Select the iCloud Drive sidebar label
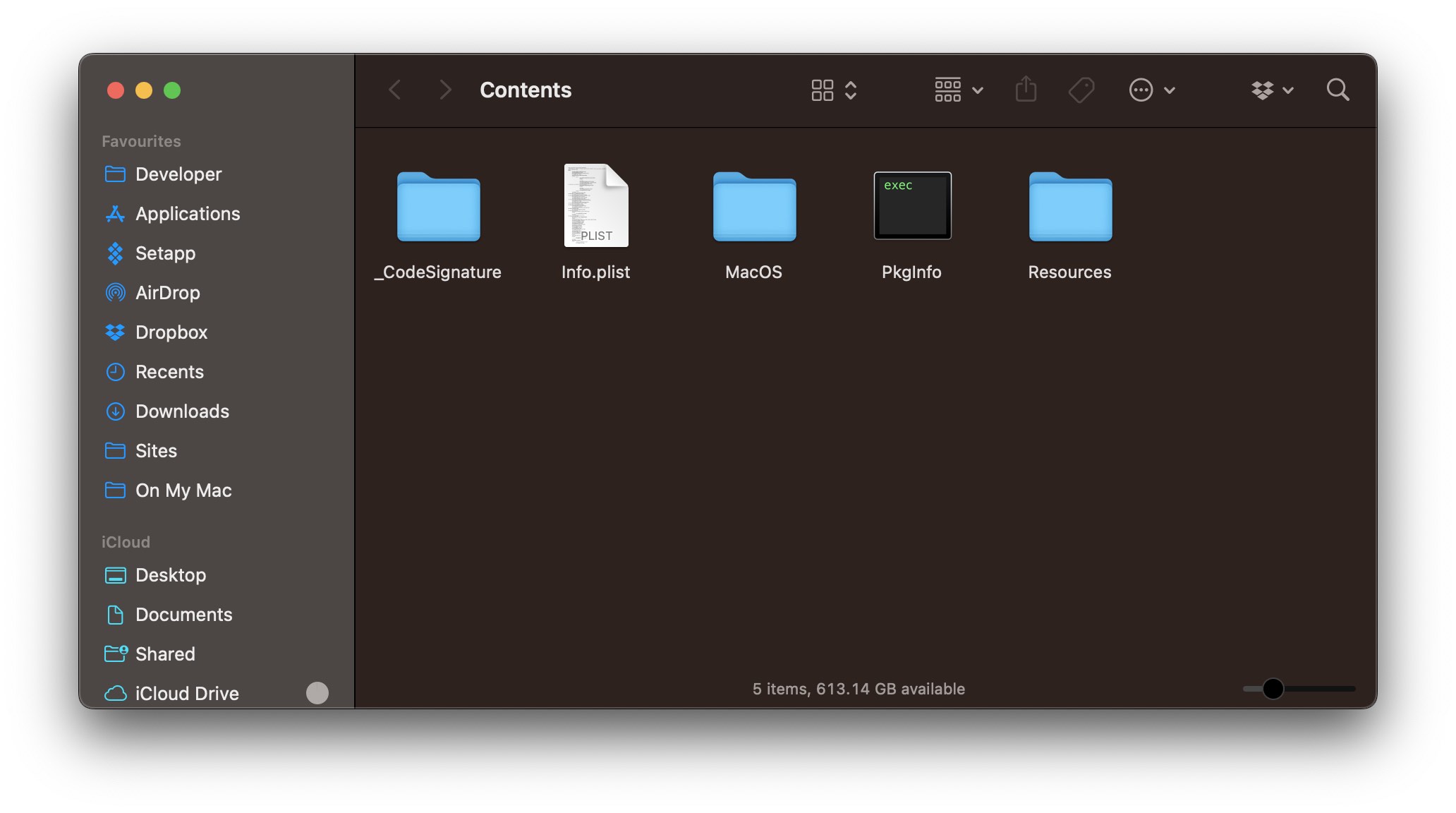 pyautogui.click(x=187, y=693)
